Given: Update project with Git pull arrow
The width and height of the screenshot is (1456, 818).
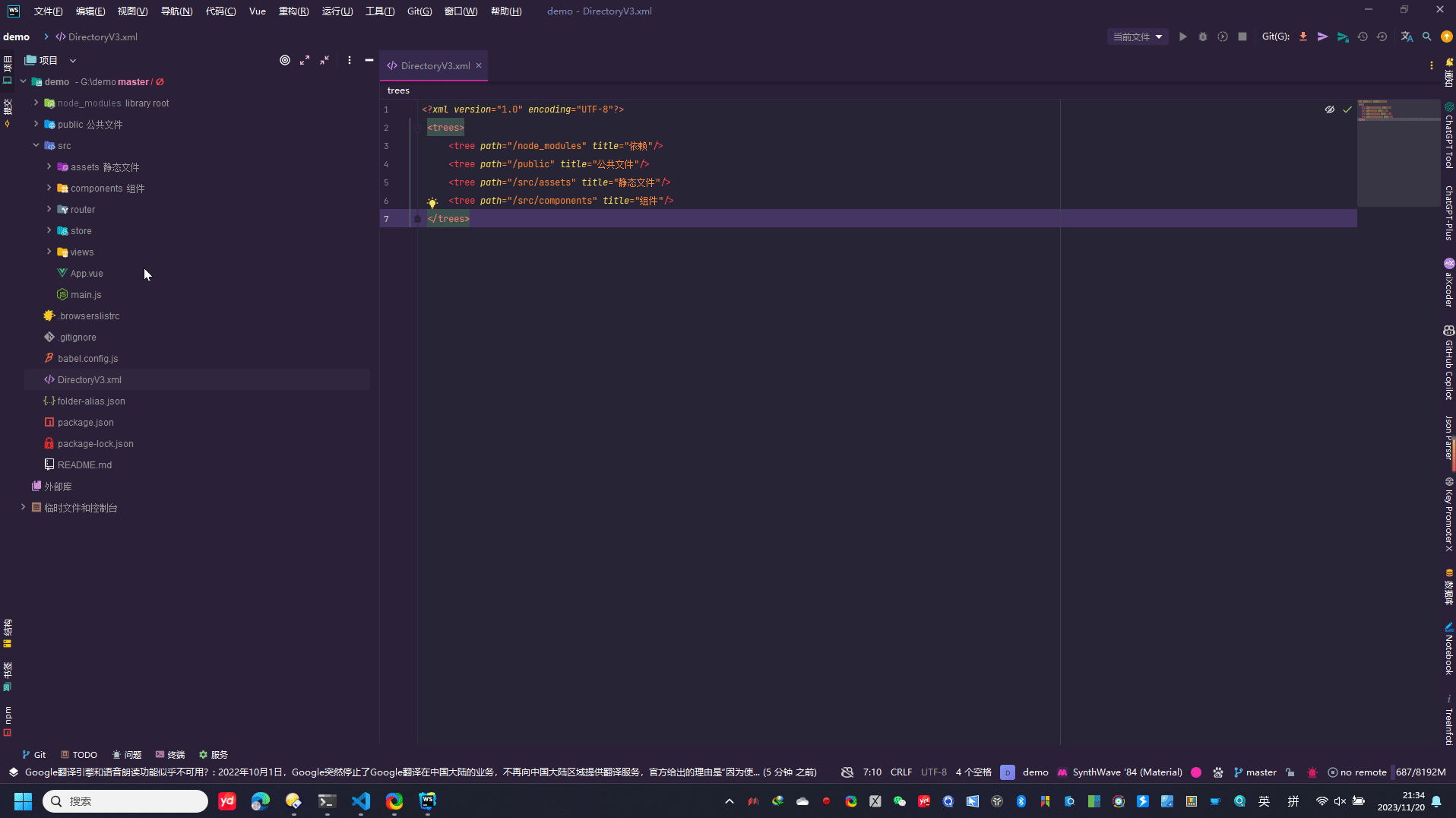Looking at the screenshot, I should pyautogui.click(x=1303, y=36).
